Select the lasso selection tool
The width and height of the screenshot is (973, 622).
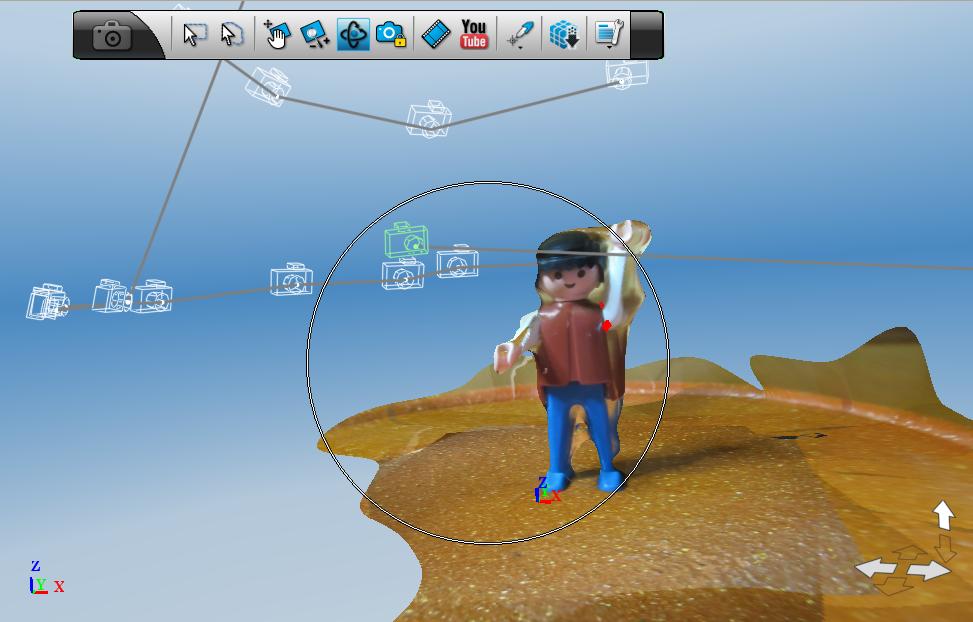(x=231, y=34)
